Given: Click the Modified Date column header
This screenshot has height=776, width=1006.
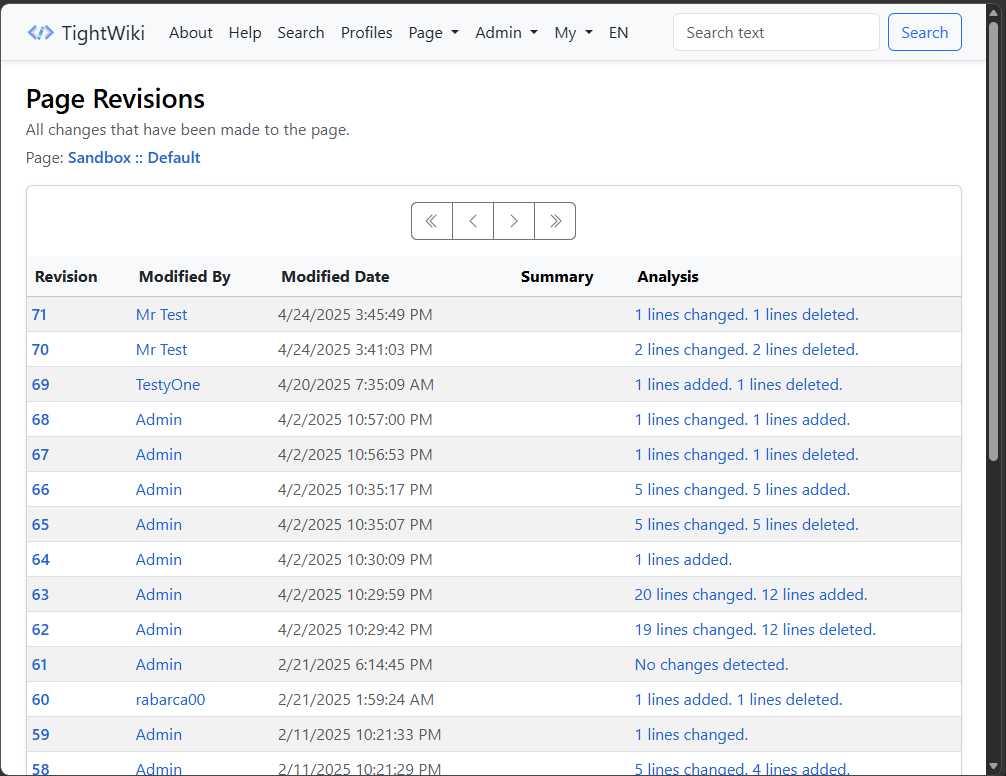Looking at the screenshot, I should pyautogui.click(x=335, y=277).
